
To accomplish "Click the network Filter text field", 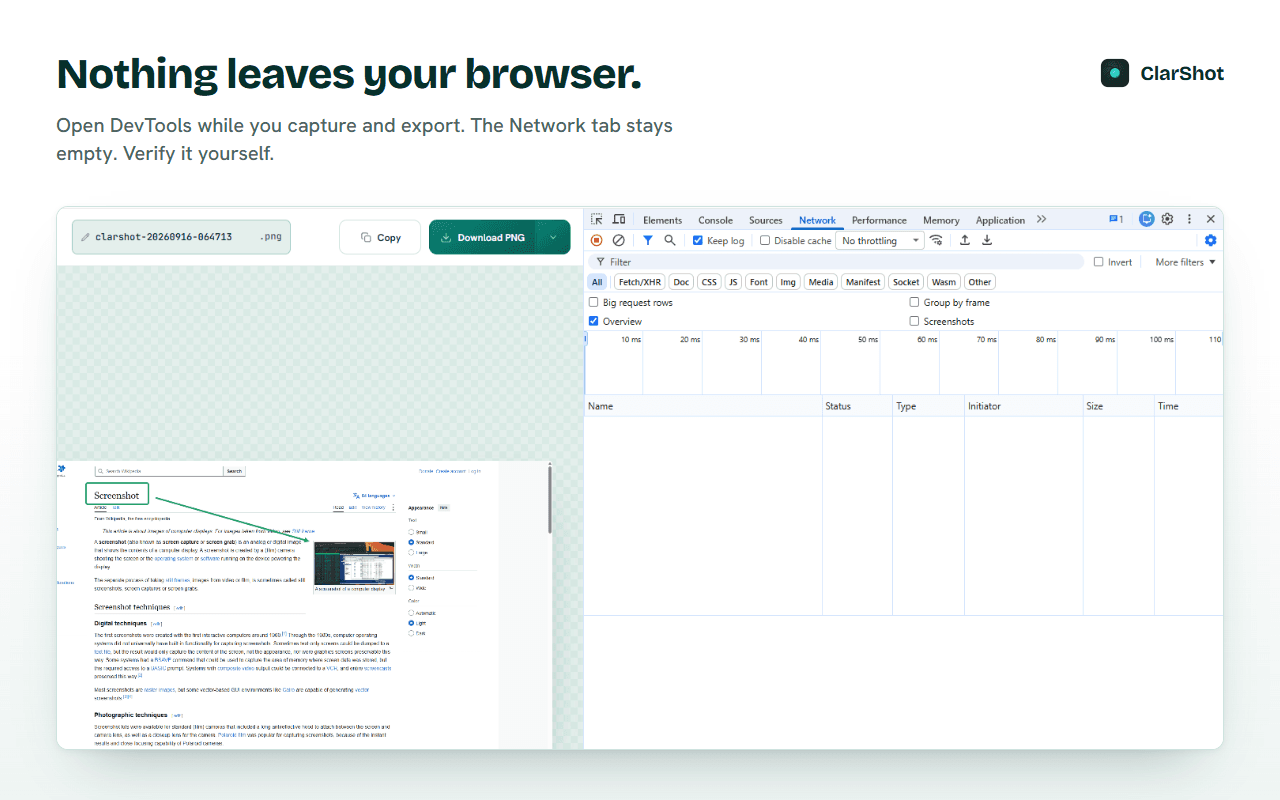I will coord(837,262).
